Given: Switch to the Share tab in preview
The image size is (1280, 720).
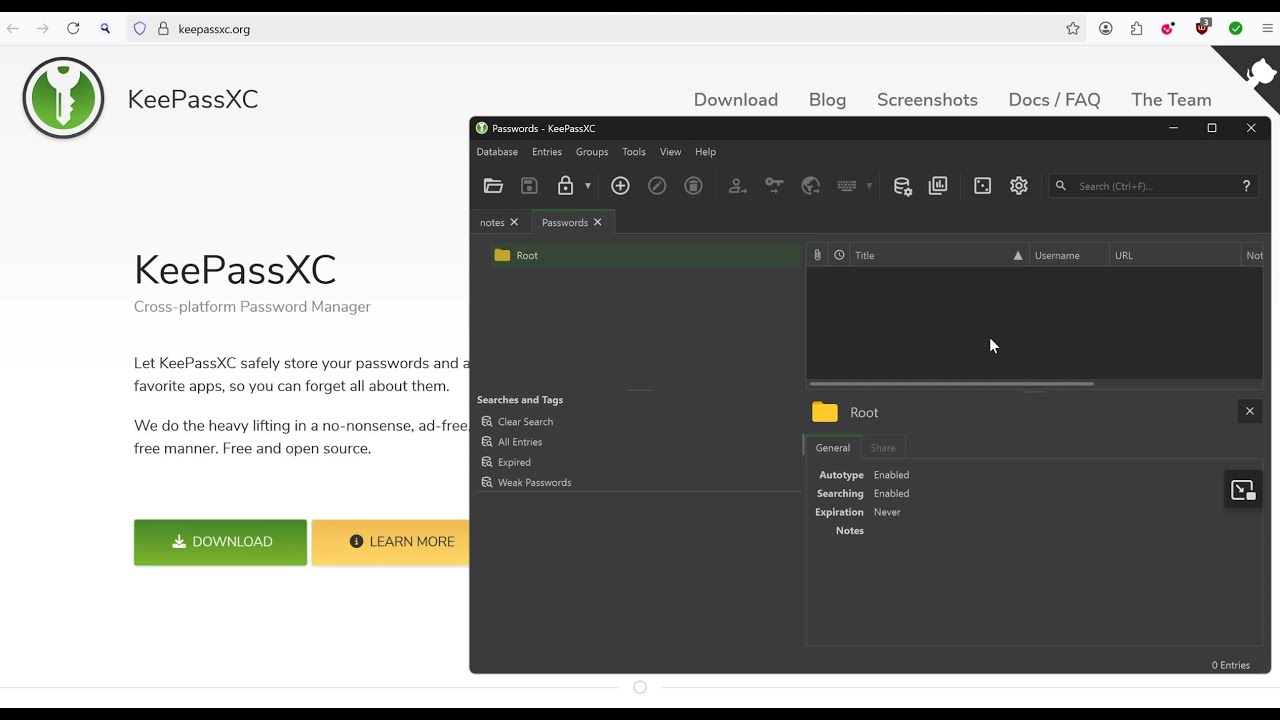Looking at the screenshot, I should pos(883,448).
